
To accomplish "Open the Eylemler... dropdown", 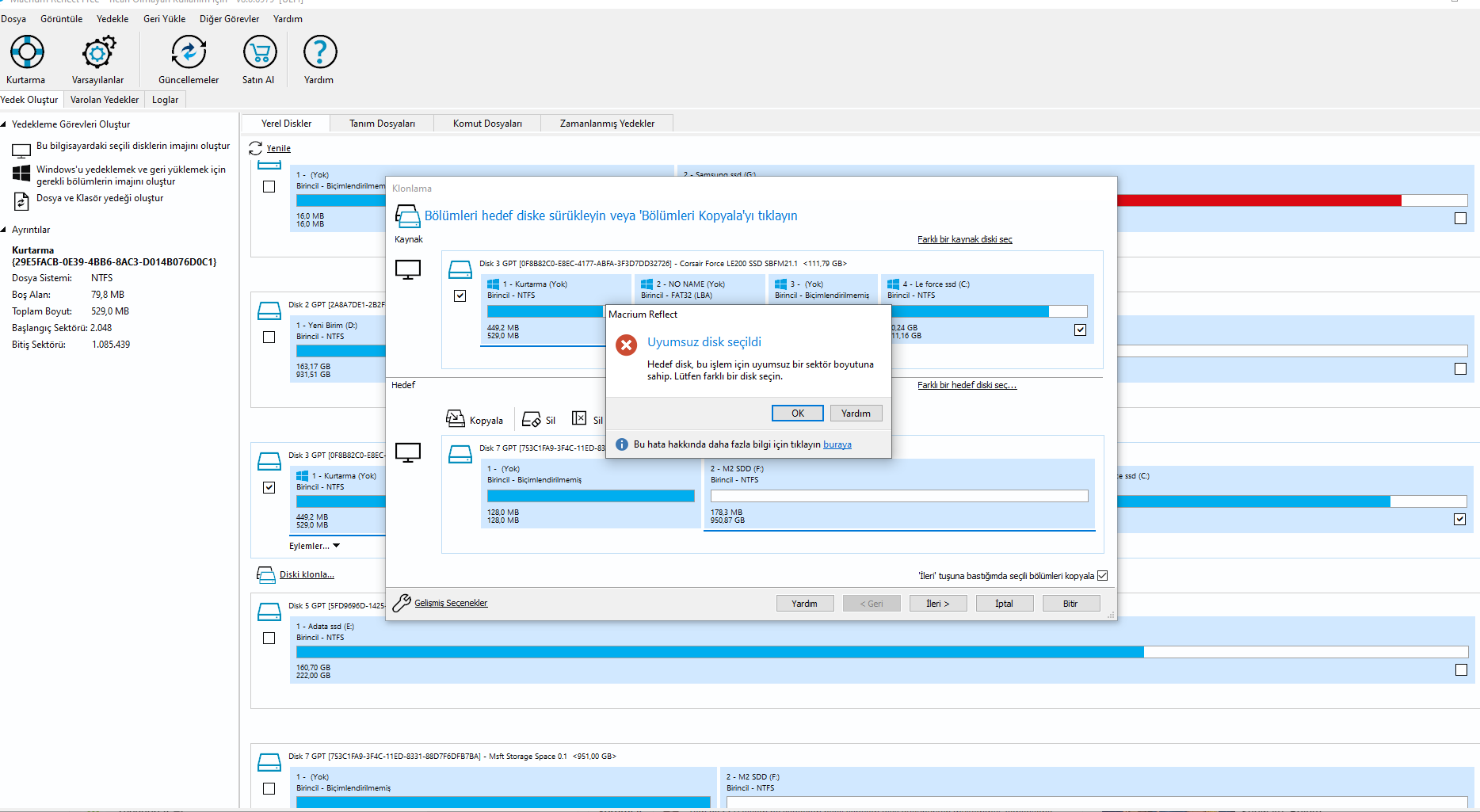I will [315, 546].
